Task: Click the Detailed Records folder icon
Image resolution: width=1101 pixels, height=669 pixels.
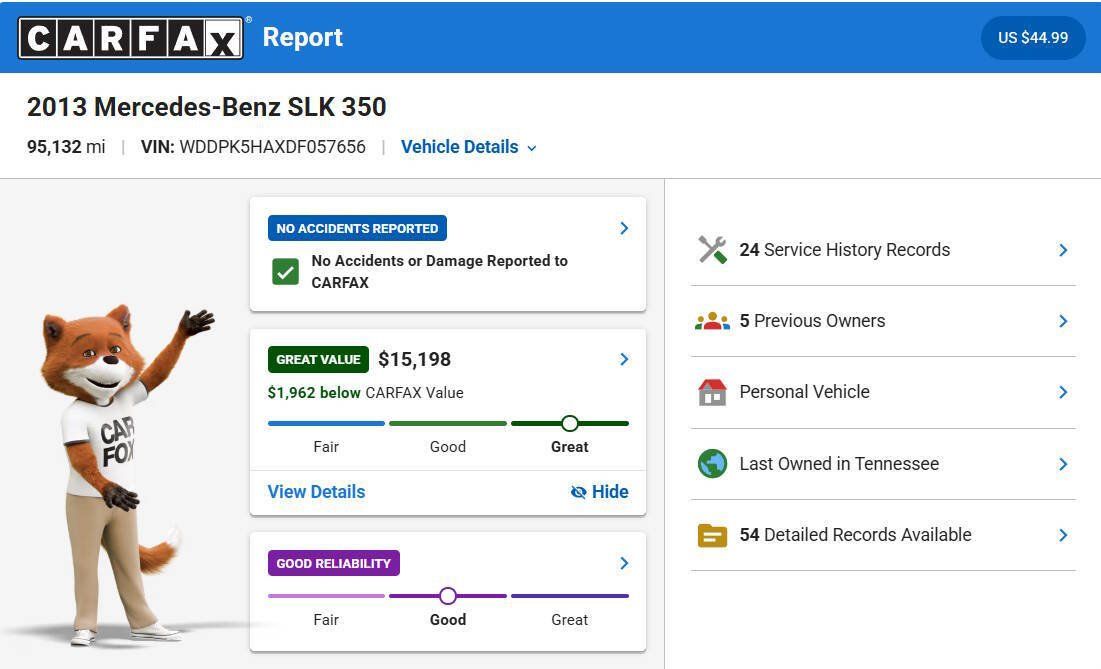Action: [x=712, y=535]
